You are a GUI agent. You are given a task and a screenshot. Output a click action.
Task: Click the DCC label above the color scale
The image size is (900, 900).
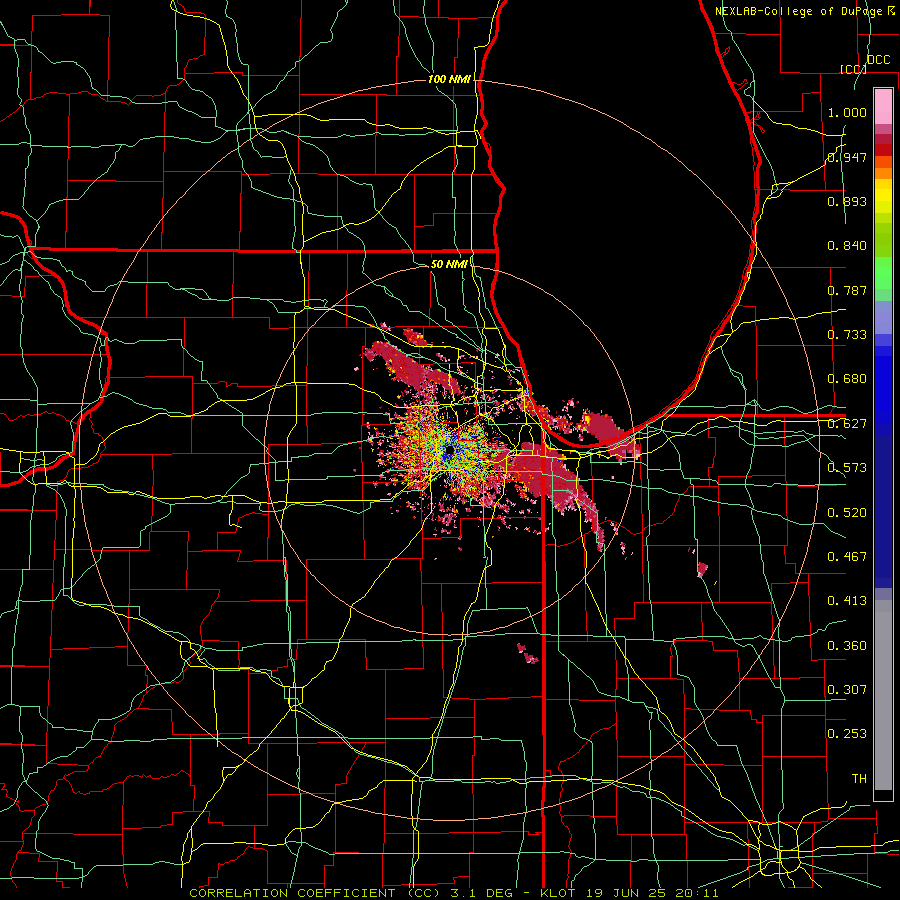[878, 60]
